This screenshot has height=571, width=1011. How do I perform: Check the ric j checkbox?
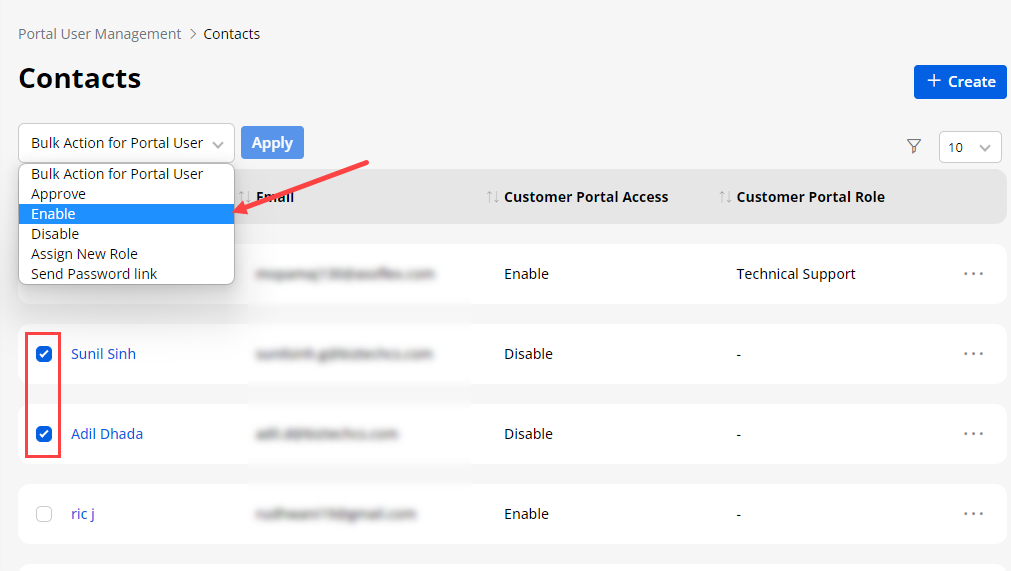tap(44, 514)
